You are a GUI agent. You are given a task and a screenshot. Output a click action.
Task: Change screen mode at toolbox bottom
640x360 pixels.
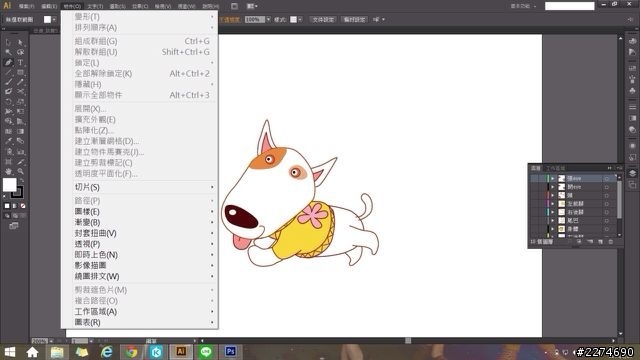14,225
